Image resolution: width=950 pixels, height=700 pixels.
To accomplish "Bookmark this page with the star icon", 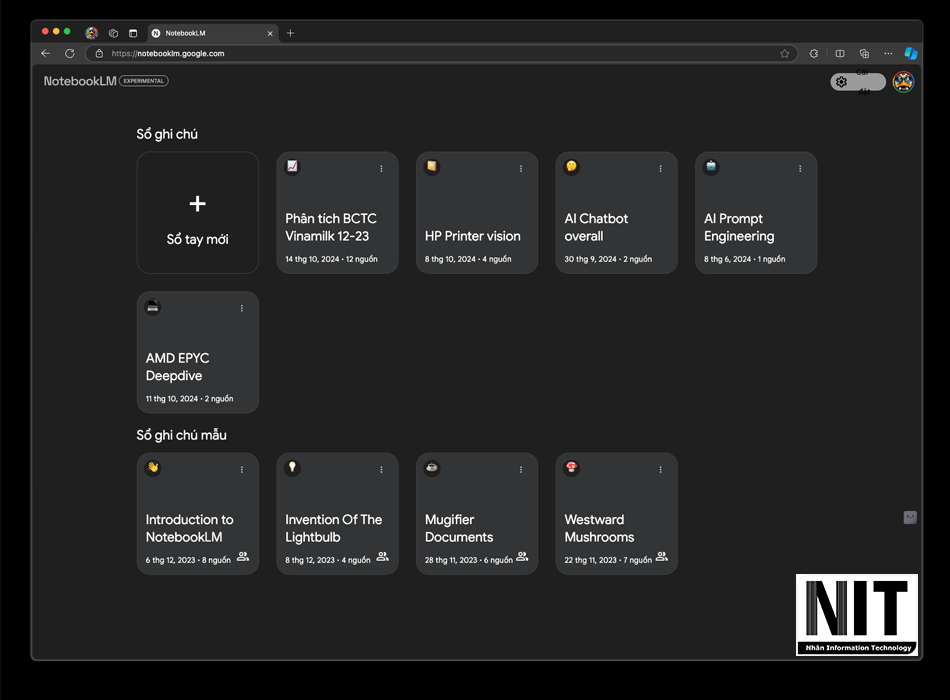I will point(785,53).
